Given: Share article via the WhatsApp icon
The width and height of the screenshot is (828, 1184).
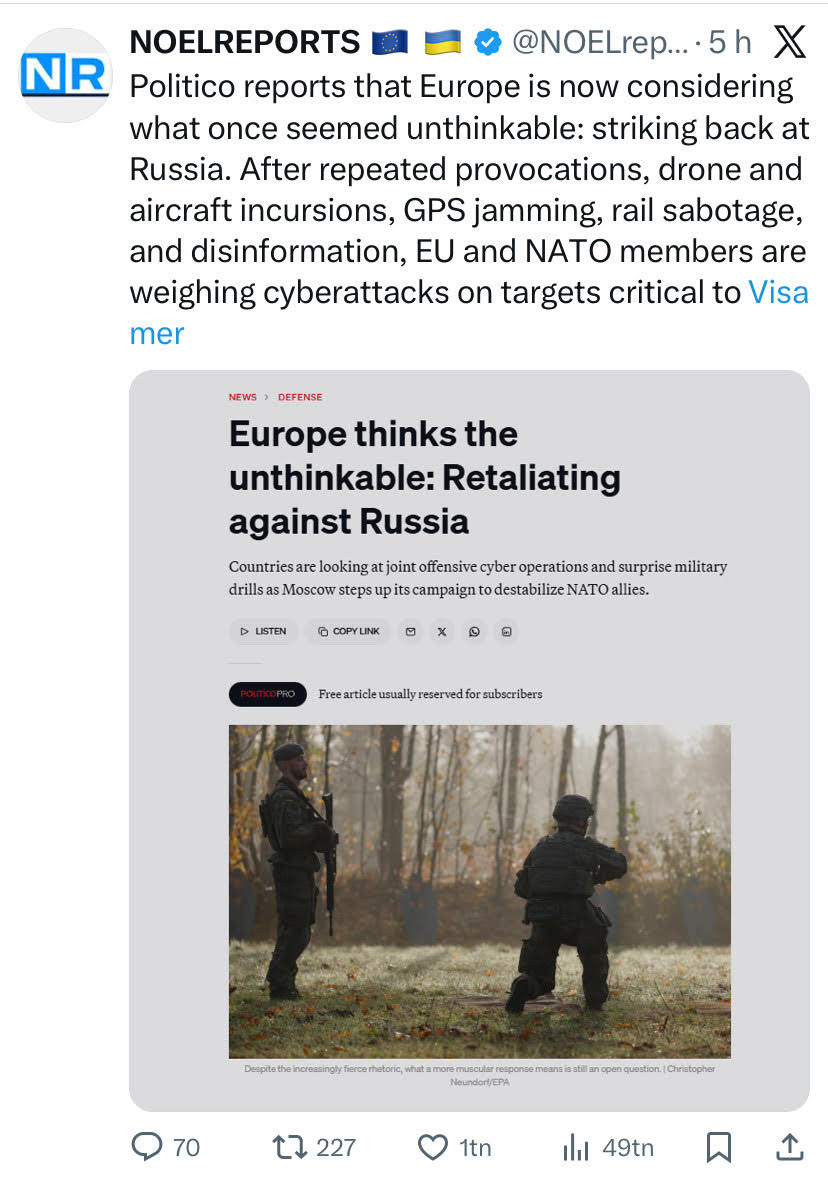Looking at the screenshot, I should pyautogui.click(x=474, y=631).
